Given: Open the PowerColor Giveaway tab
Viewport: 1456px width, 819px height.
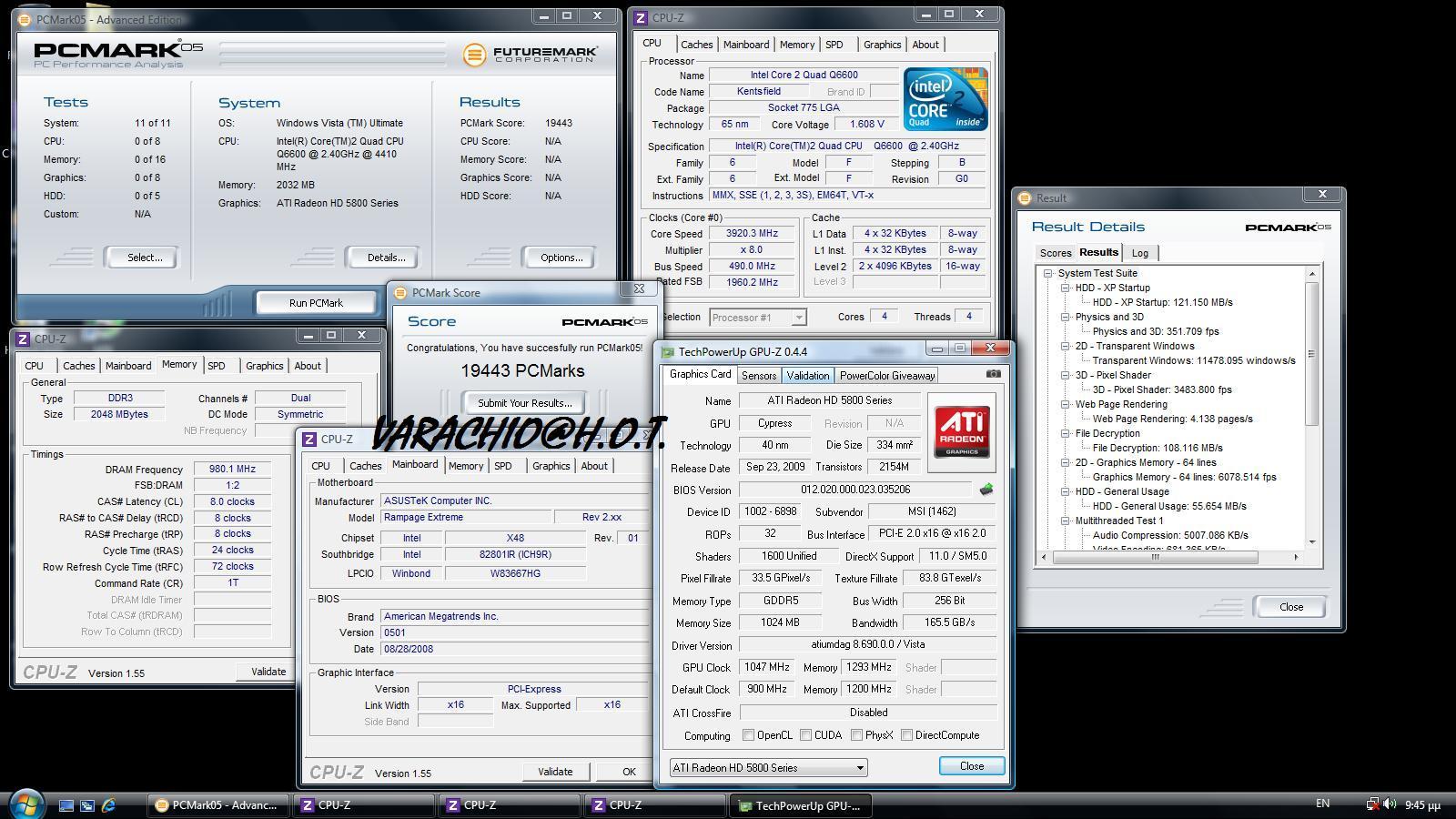Looking at the screenshot, I should coord(887,375).
